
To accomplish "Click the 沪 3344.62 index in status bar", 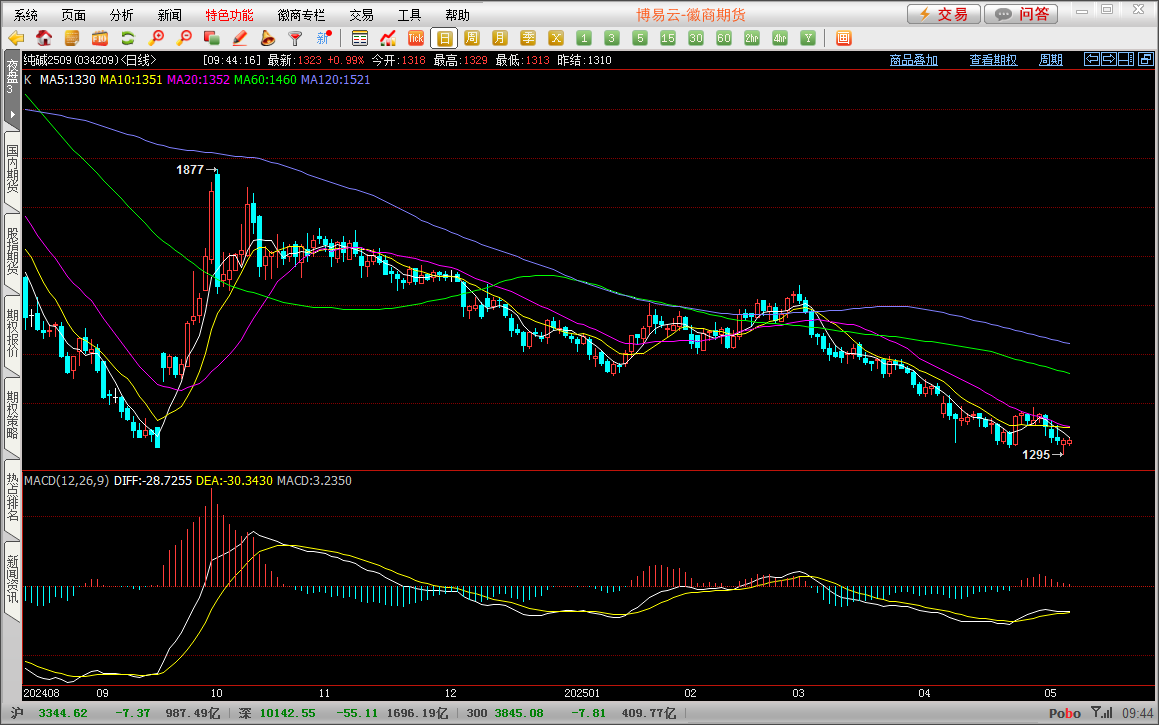I will [x=49, y=713].
